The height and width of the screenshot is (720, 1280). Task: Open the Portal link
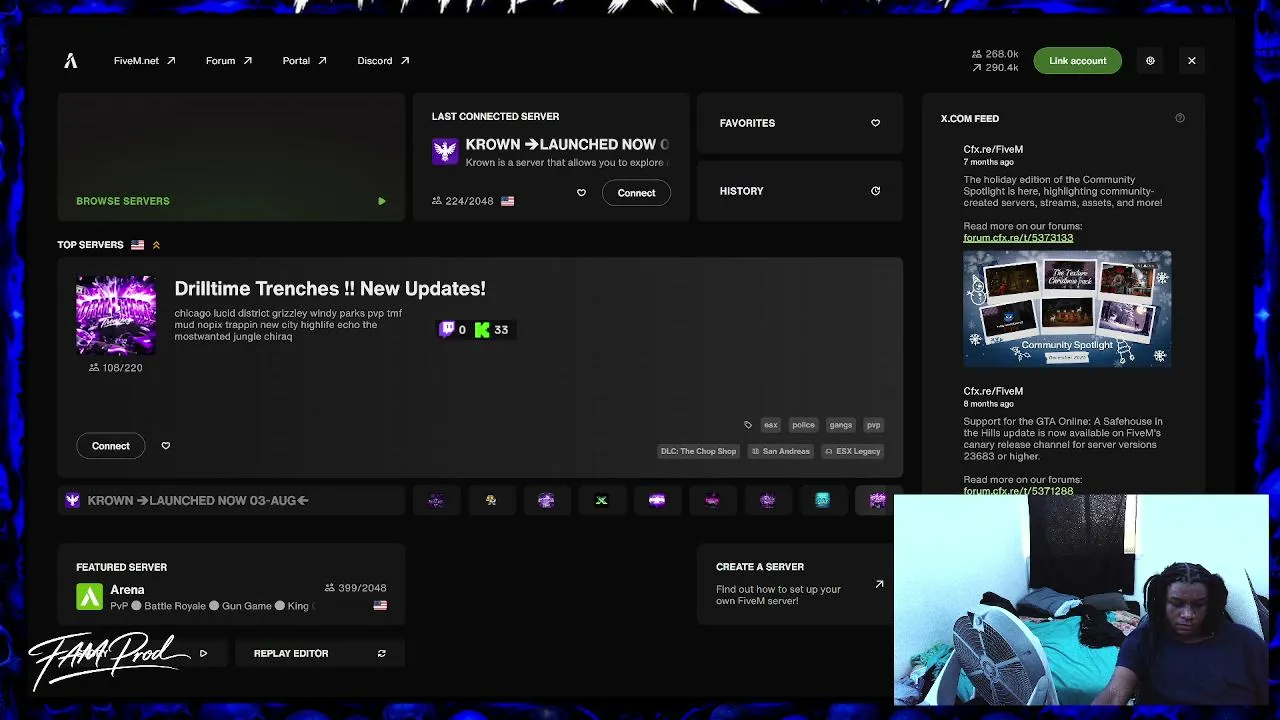(305, 61)
